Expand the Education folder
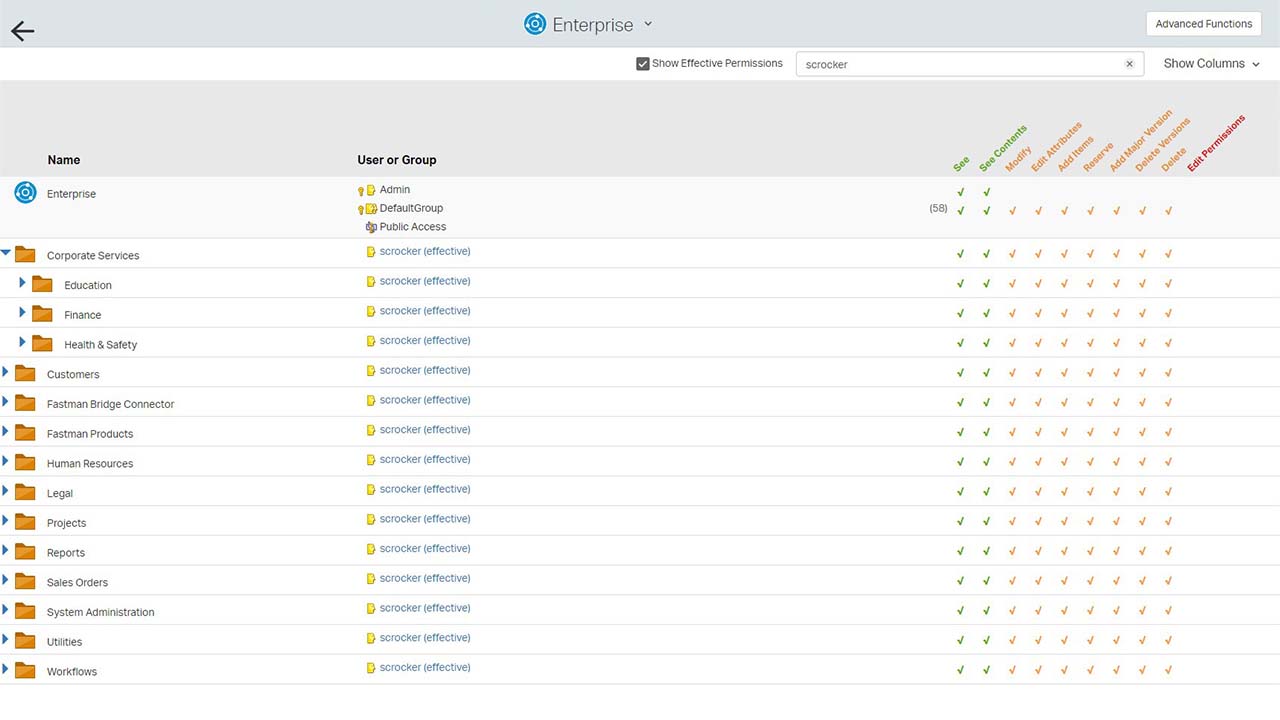 [22, 283]
